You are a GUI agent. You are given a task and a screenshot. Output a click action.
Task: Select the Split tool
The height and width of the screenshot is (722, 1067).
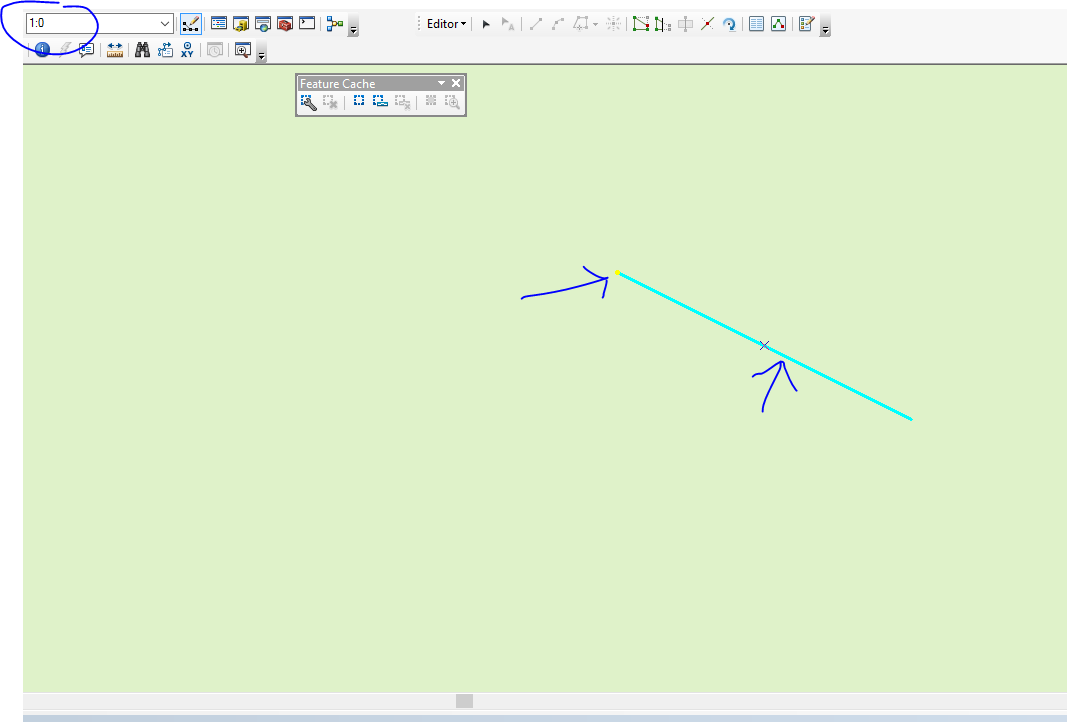coord(707,24)
